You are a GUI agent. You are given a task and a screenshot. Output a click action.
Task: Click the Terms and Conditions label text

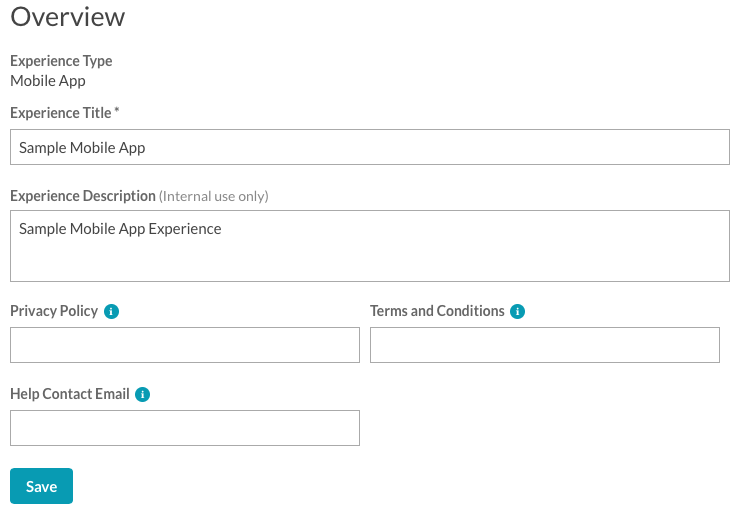(x=437, y=311)
